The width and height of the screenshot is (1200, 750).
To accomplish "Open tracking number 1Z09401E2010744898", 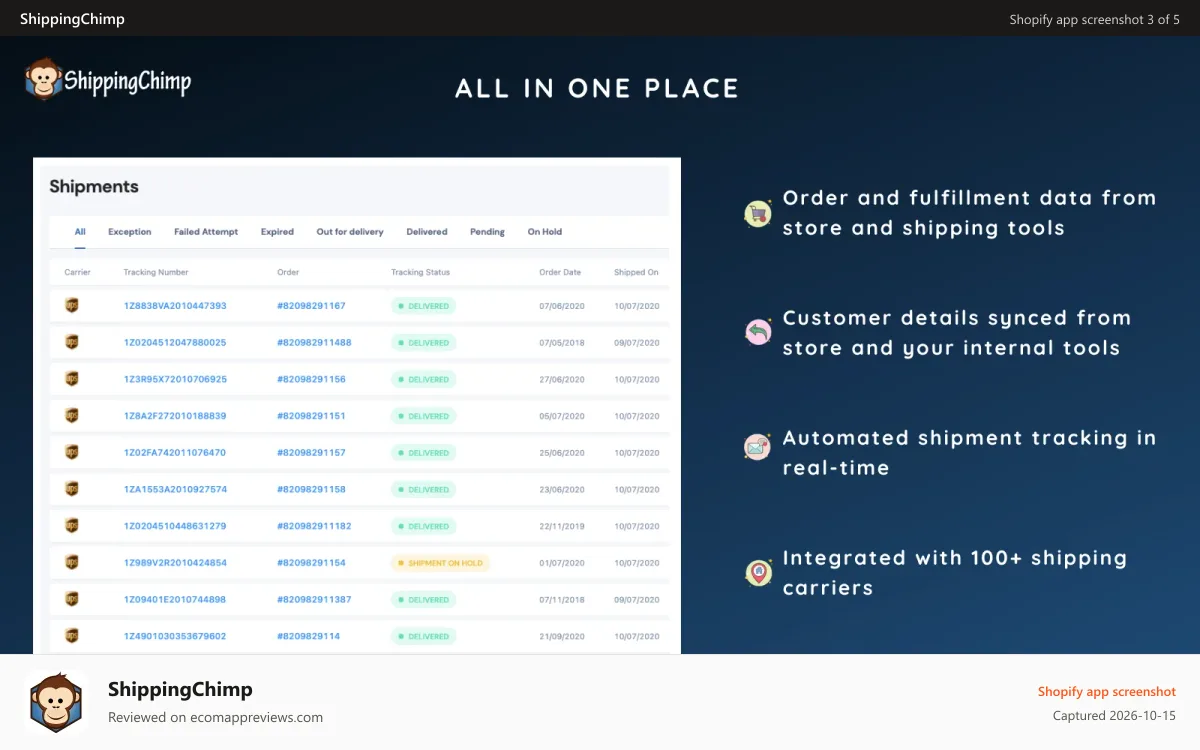I will click(175, 600).
